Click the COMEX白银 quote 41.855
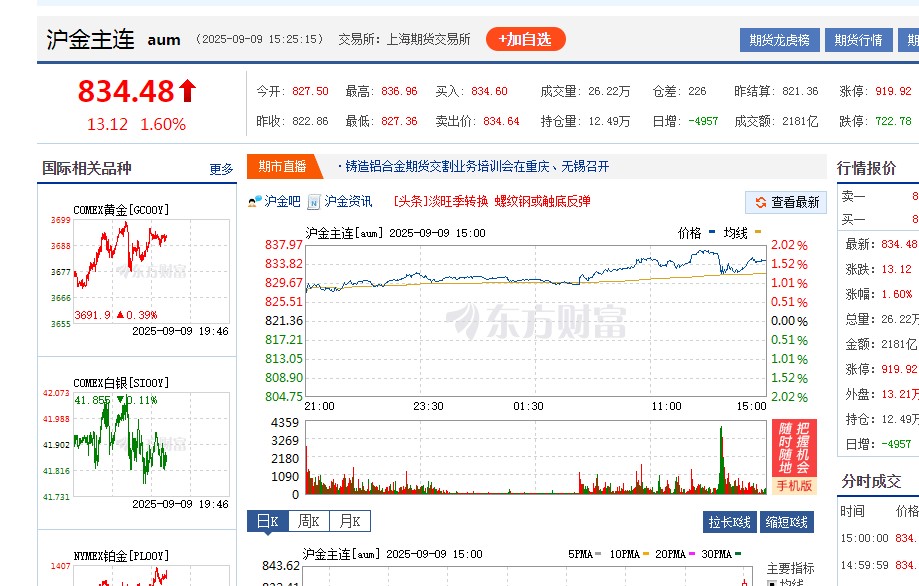Image resolution: width=919 pixels, height=586 pixels. [x=92, y=400]
